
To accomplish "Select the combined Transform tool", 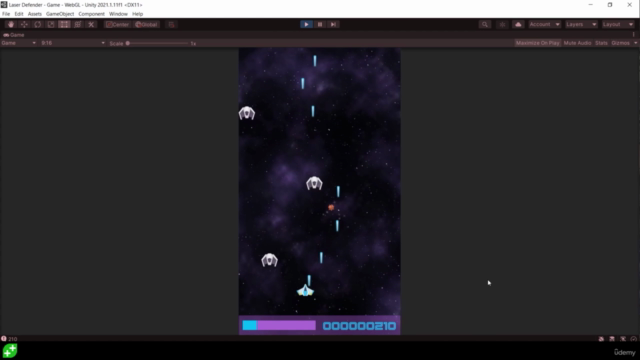I will (78, 24).
